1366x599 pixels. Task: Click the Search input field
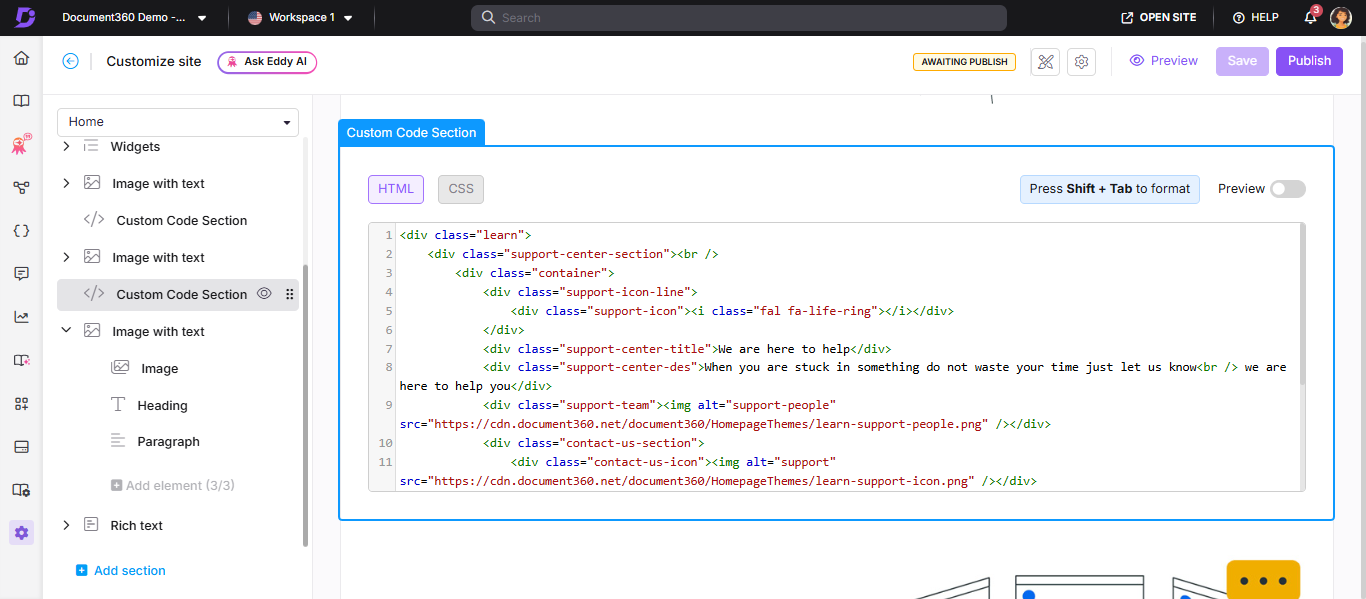pos(739,18)
